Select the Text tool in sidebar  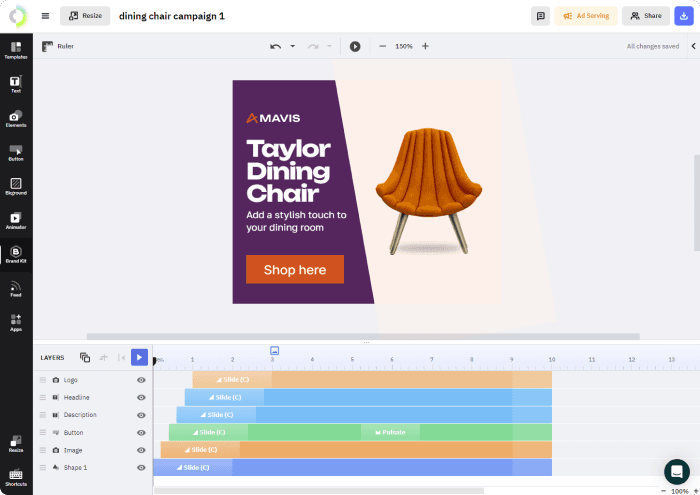15,83
